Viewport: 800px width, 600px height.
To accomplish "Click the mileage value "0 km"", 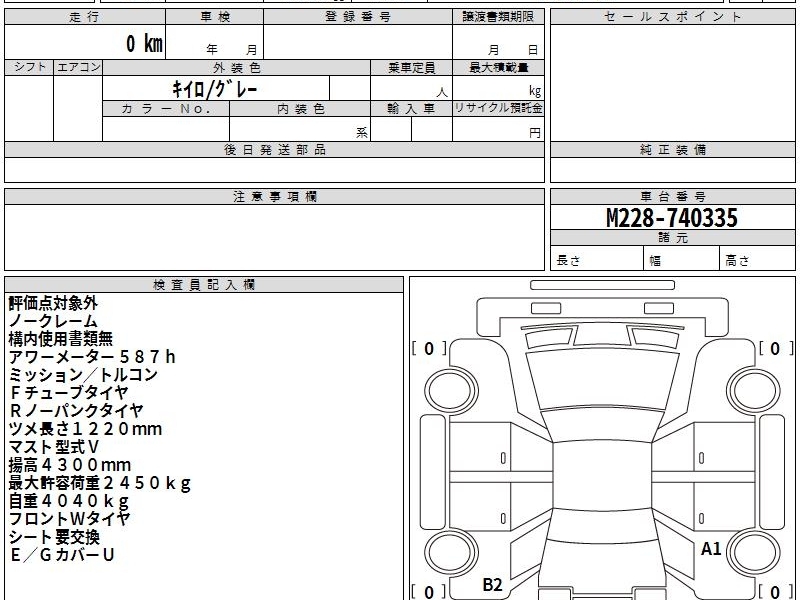I will pyautogui.click(x=144, y=43).
